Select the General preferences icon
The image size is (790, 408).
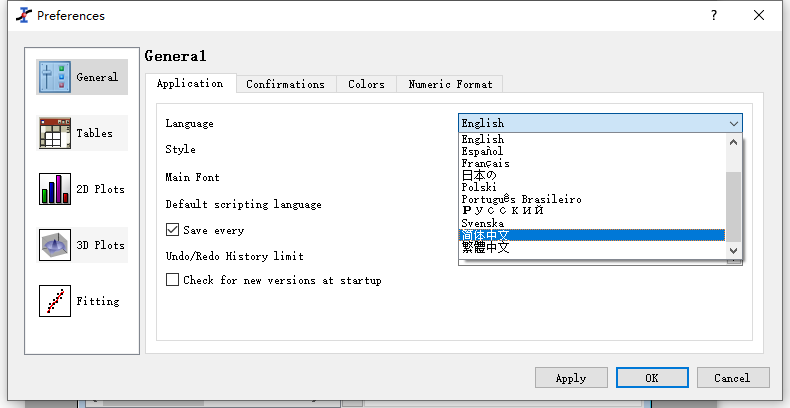tap(55, 77)
